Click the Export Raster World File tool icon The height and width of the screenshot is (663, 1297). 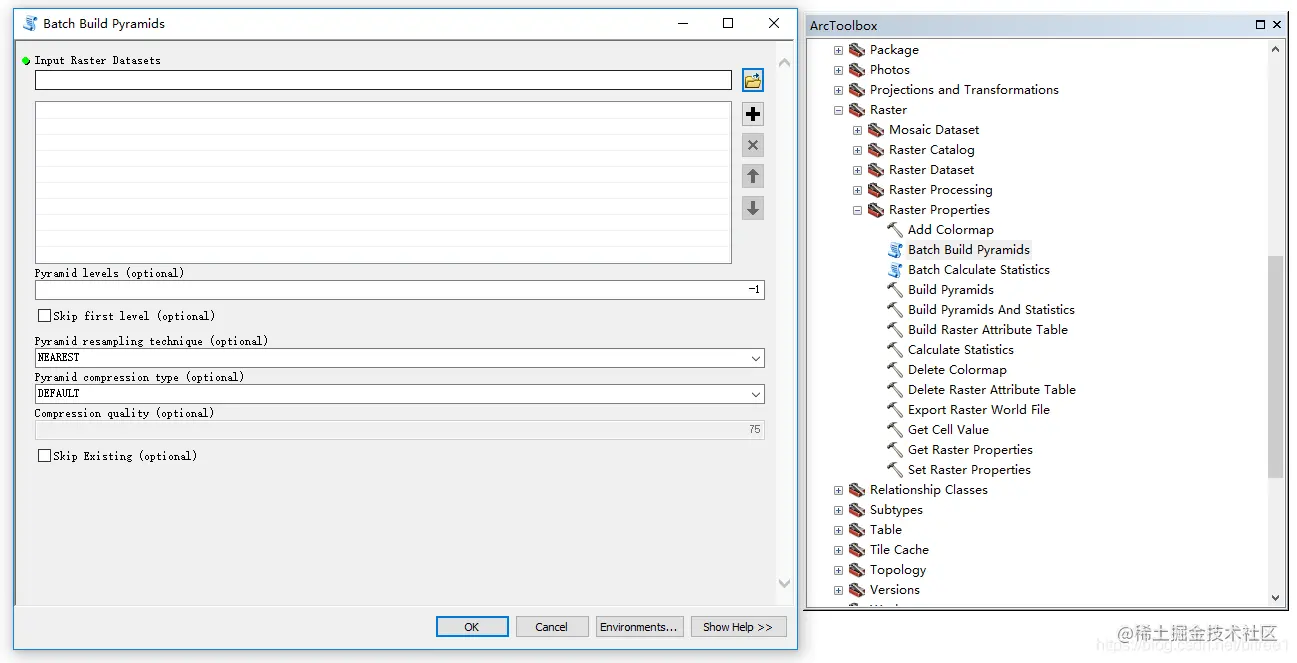895,410
